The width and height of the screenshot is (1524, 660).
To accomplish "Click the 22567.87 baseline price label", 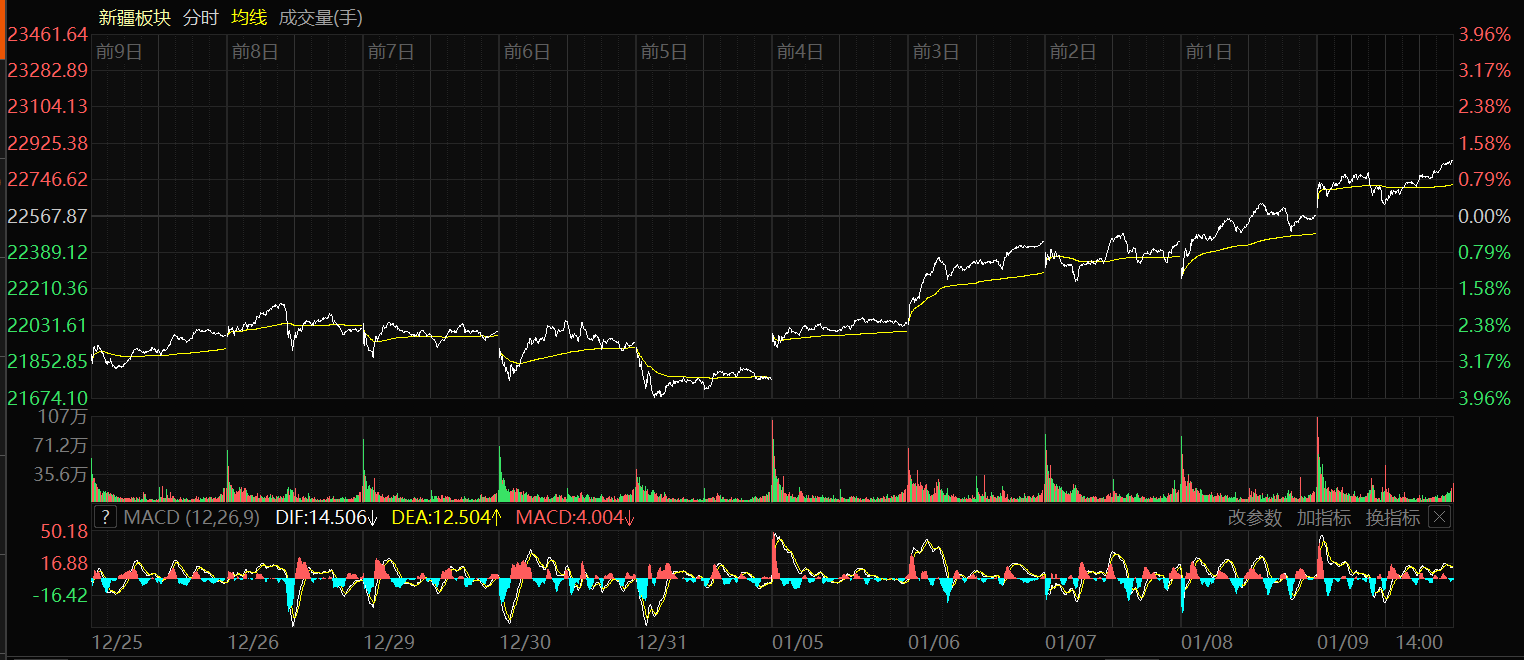I will (x=47, y=216).
